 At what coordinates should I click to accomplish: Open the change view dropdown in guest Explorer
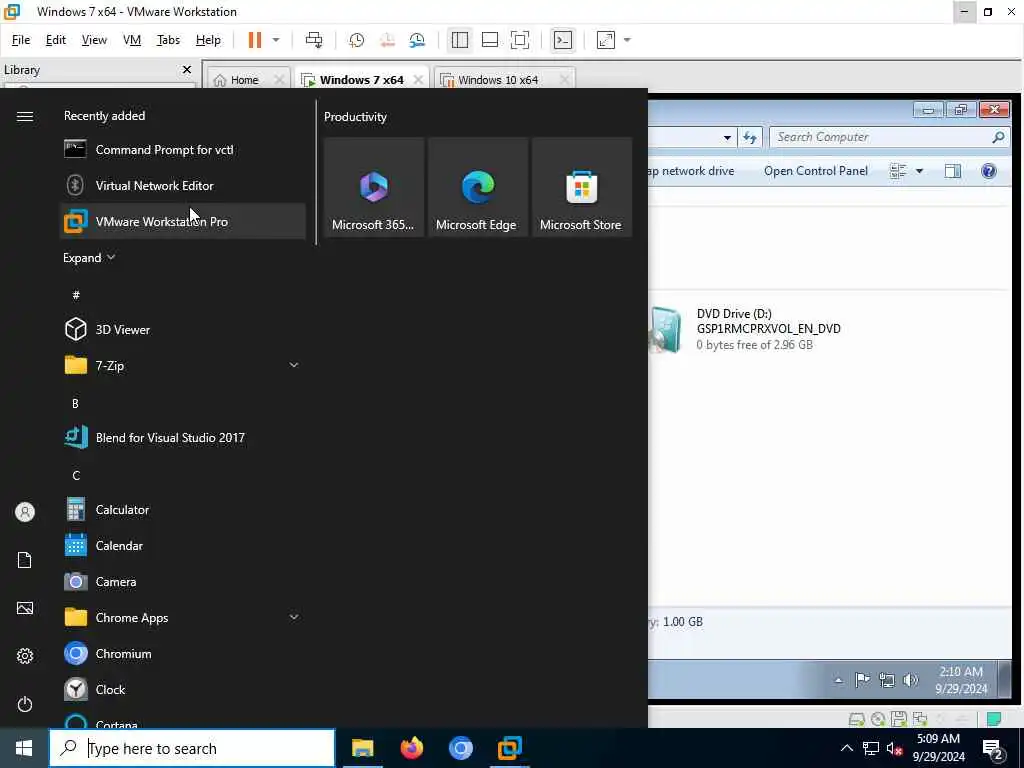point(920,171)
